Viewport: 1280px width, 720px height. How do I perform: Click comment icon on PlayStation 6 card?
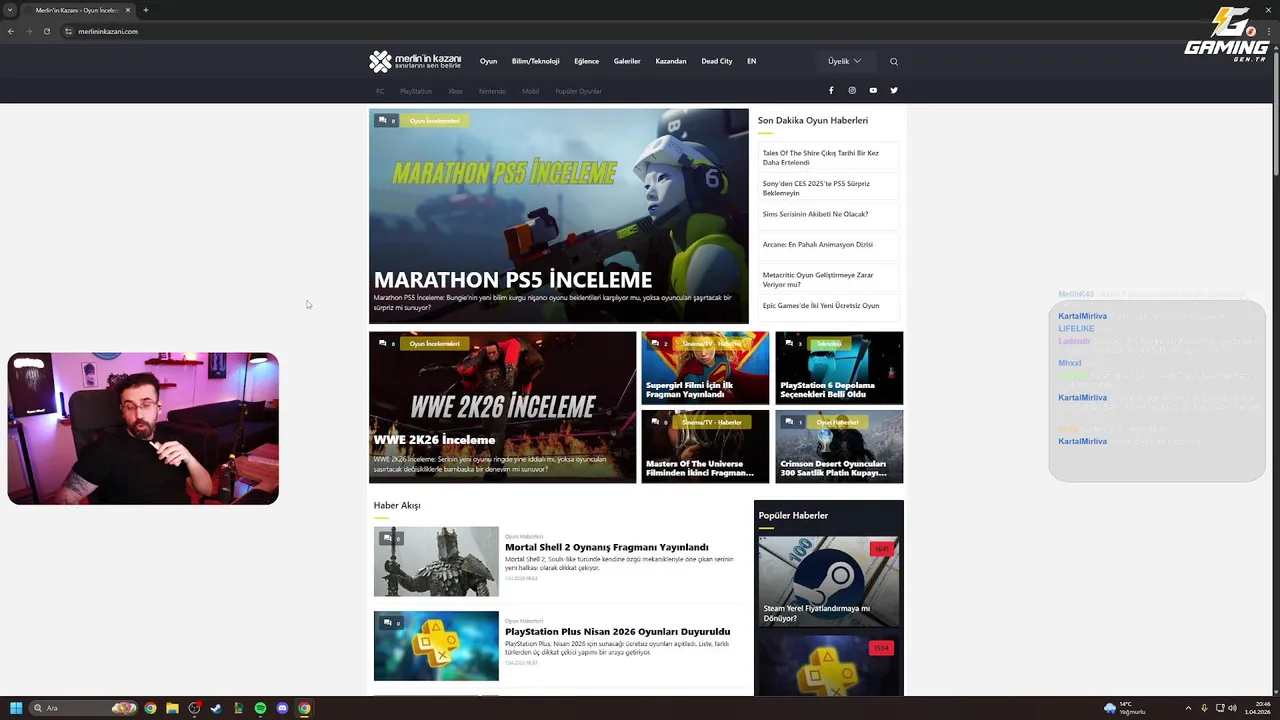[x=788, y=343]
